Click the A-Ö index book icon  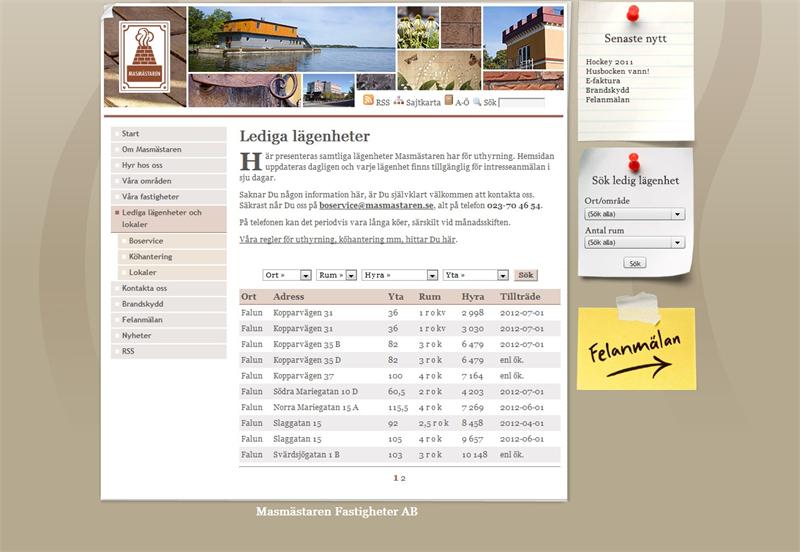click(x=449, y=101)
